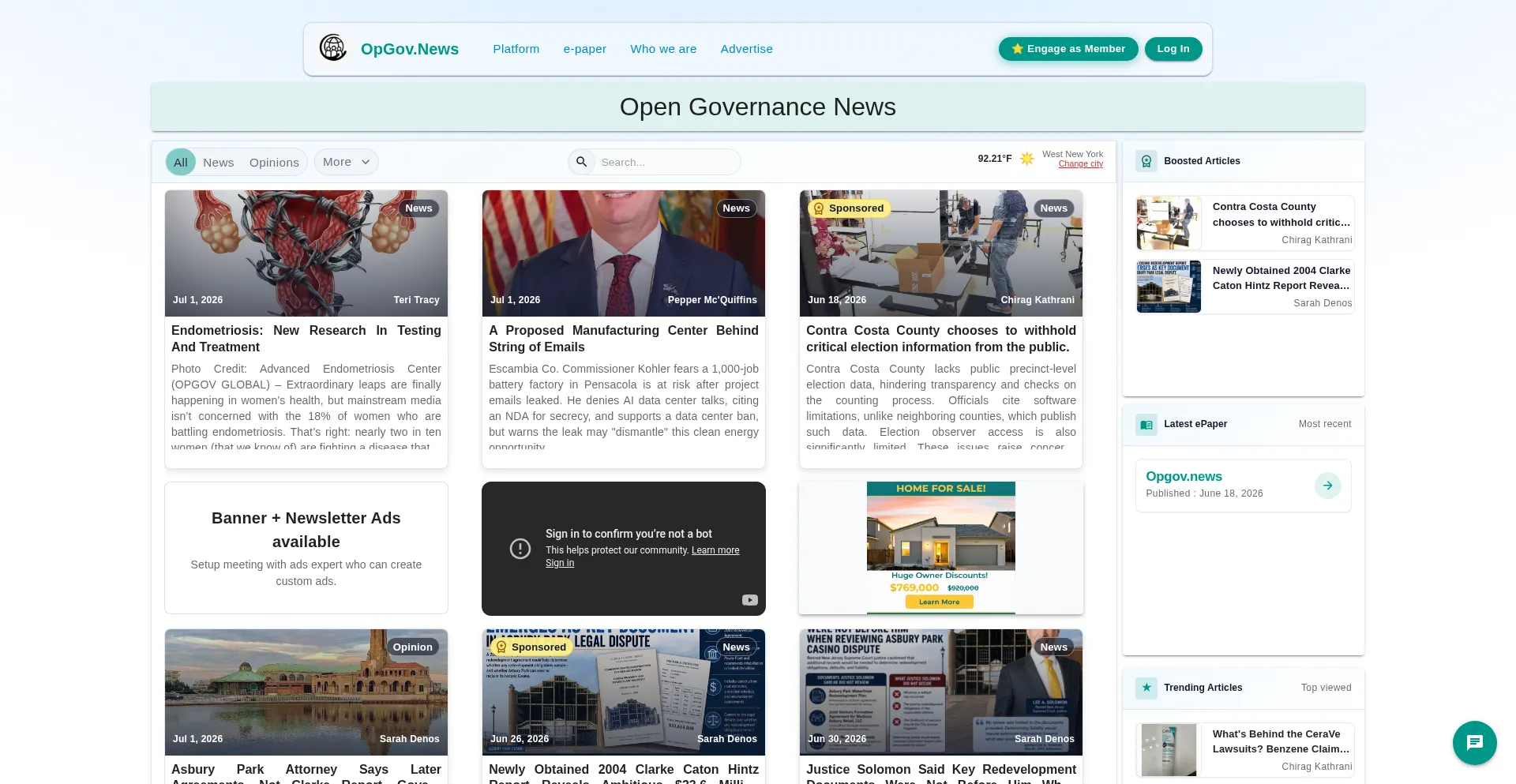1516x784 pixels.
Task: Click 'Most recent' label in ePaper panel
Action: [x=1325, y=424]
